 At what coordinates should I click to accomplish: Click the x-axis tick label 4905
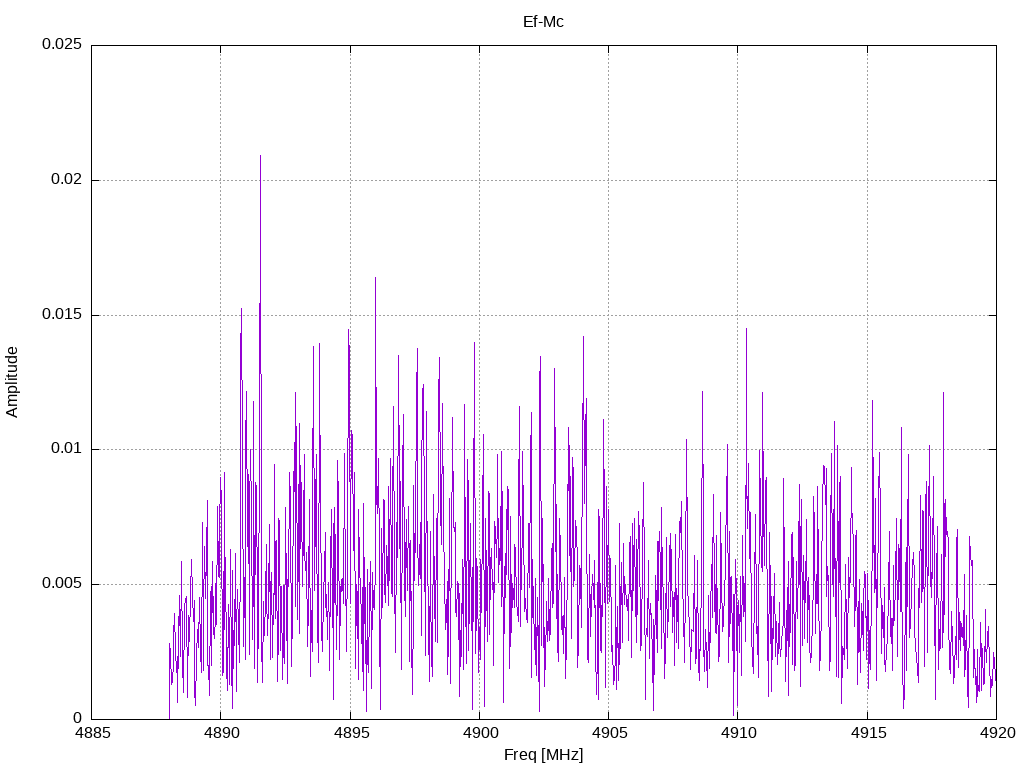point(609,733)
